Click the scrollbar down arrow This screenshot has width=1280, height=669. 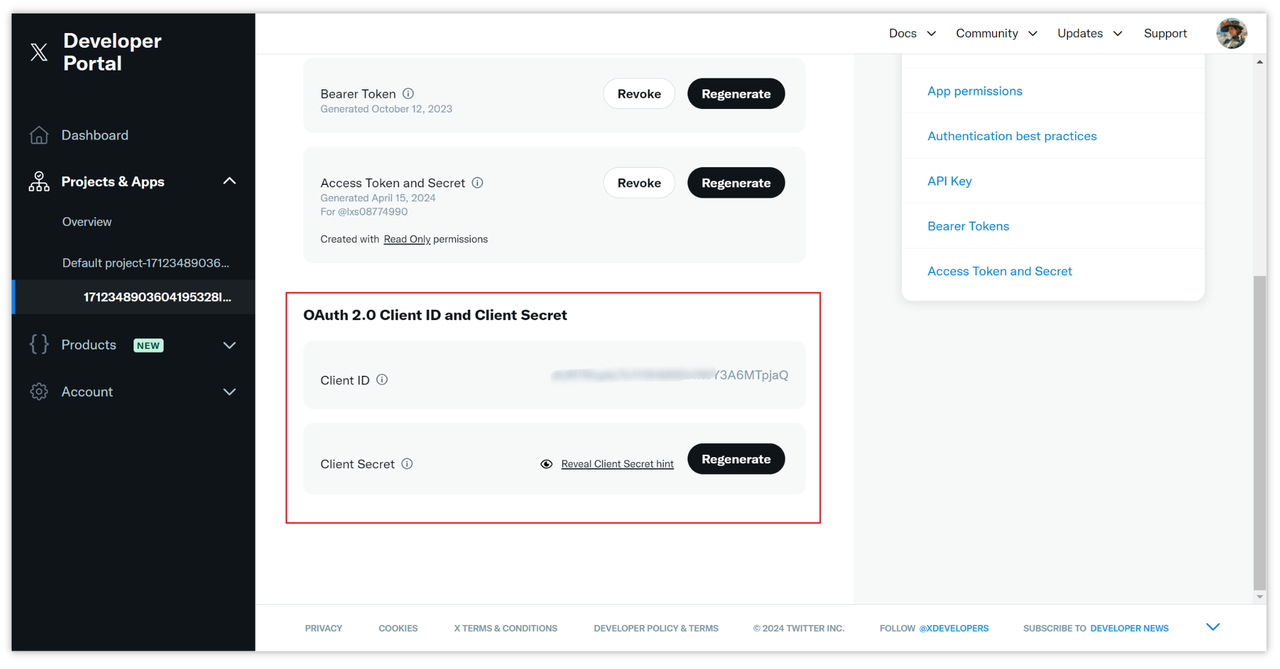(1259, 597)
